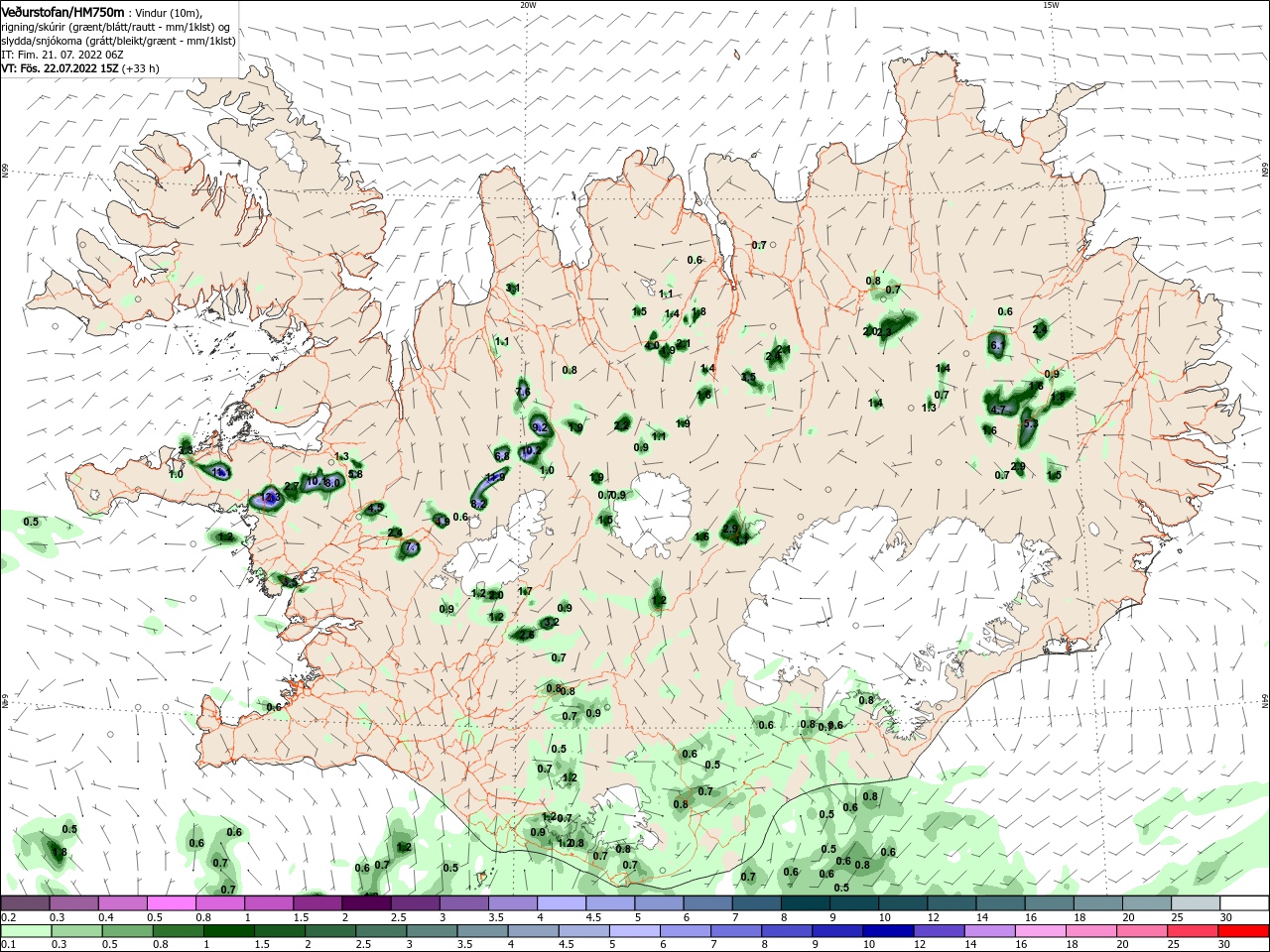The width and height of the screenshot is (1270, 952).
Task: Click the 'rigning/skúrir' legend description line
Action: (117, 27)
